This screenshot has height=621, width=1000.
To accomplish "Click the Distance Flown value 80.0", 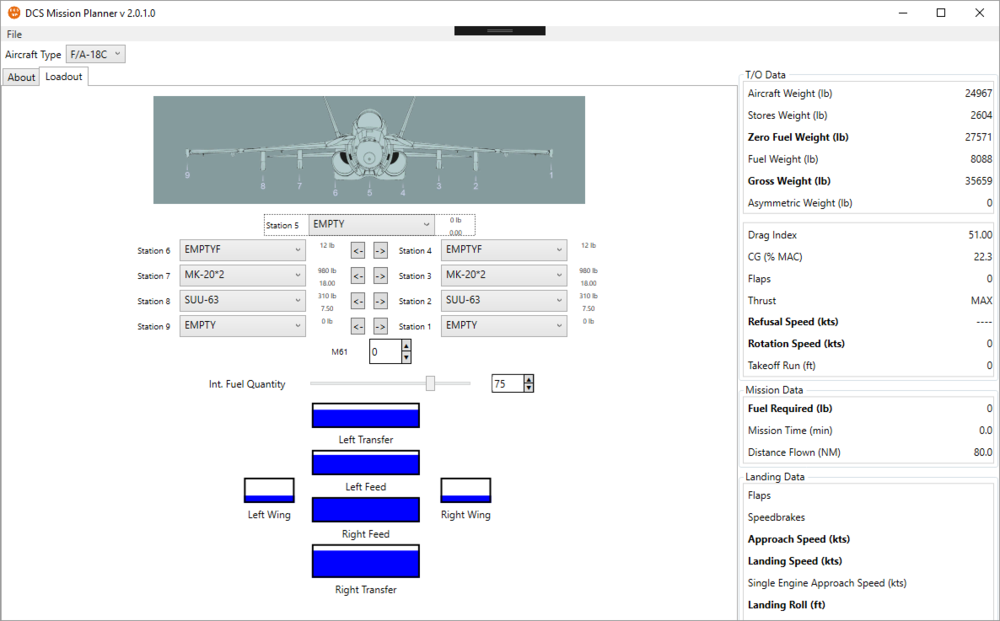I will tap(983, 452).
